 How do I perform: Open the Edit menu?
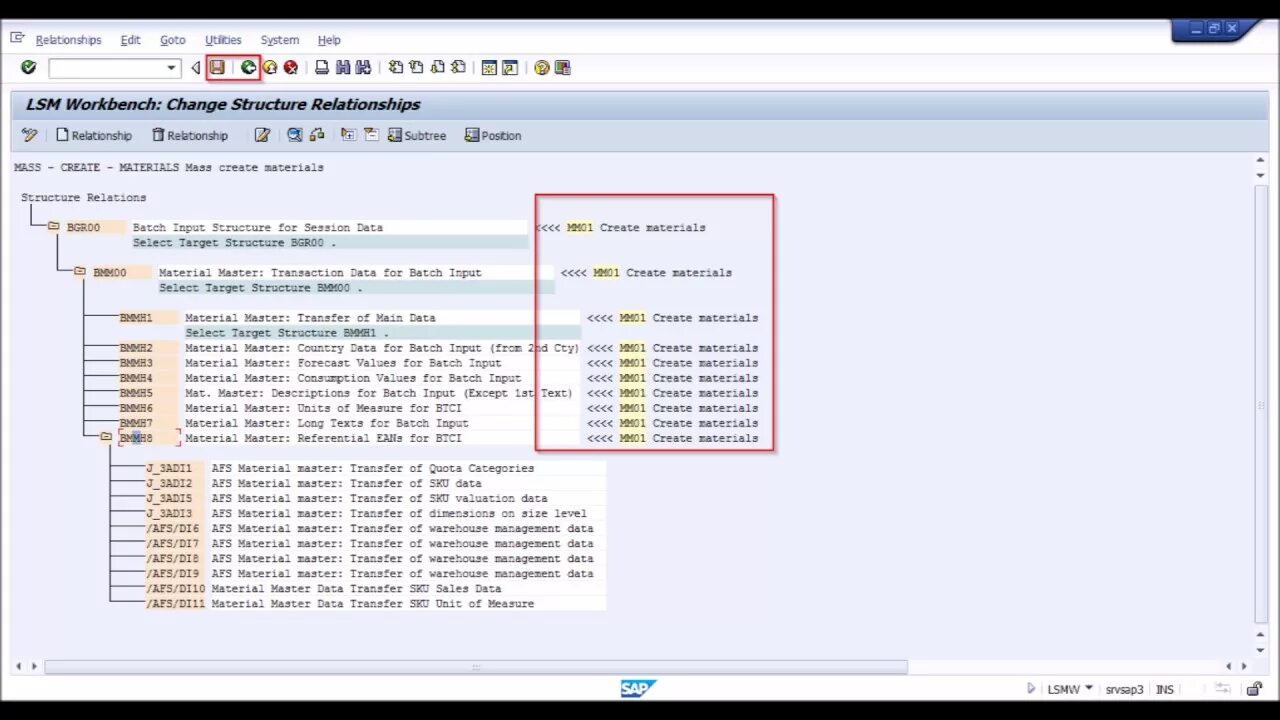(x=130, y=40)
